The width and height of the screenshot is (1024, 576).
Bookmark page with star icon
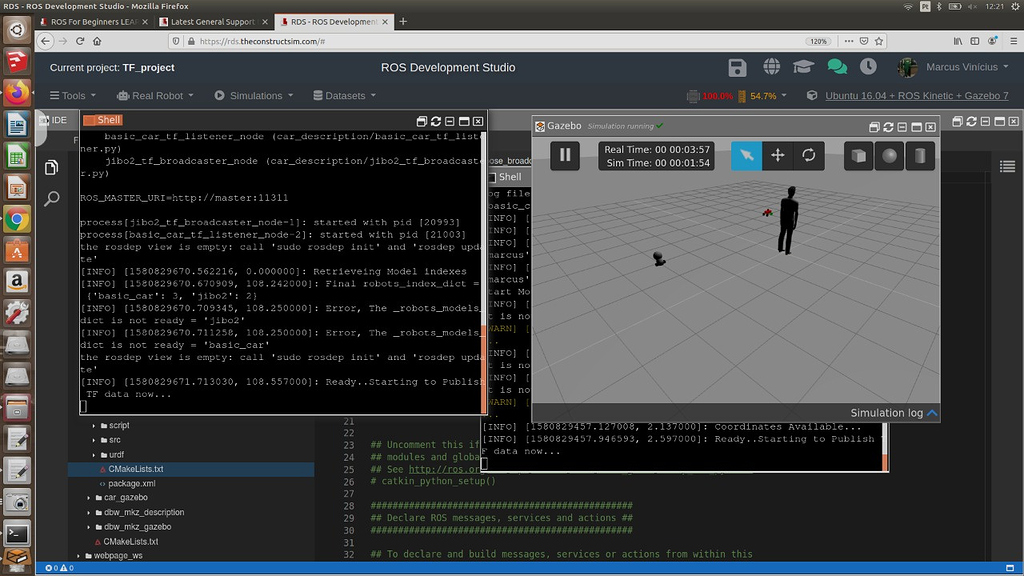879,41
